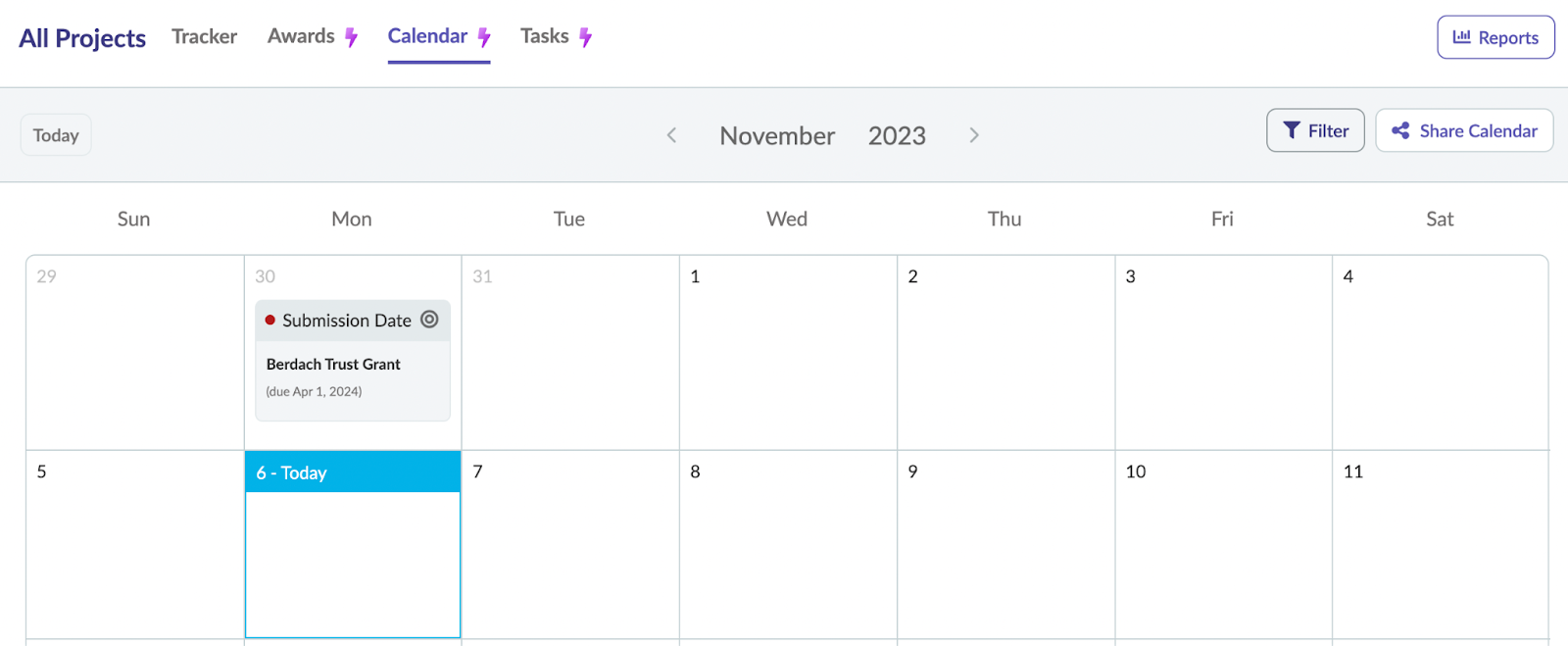The height and width of the screenshot is (646, 1568).
Task: Click the lightning bolt next to Tasks
Action: pos(586,35)
